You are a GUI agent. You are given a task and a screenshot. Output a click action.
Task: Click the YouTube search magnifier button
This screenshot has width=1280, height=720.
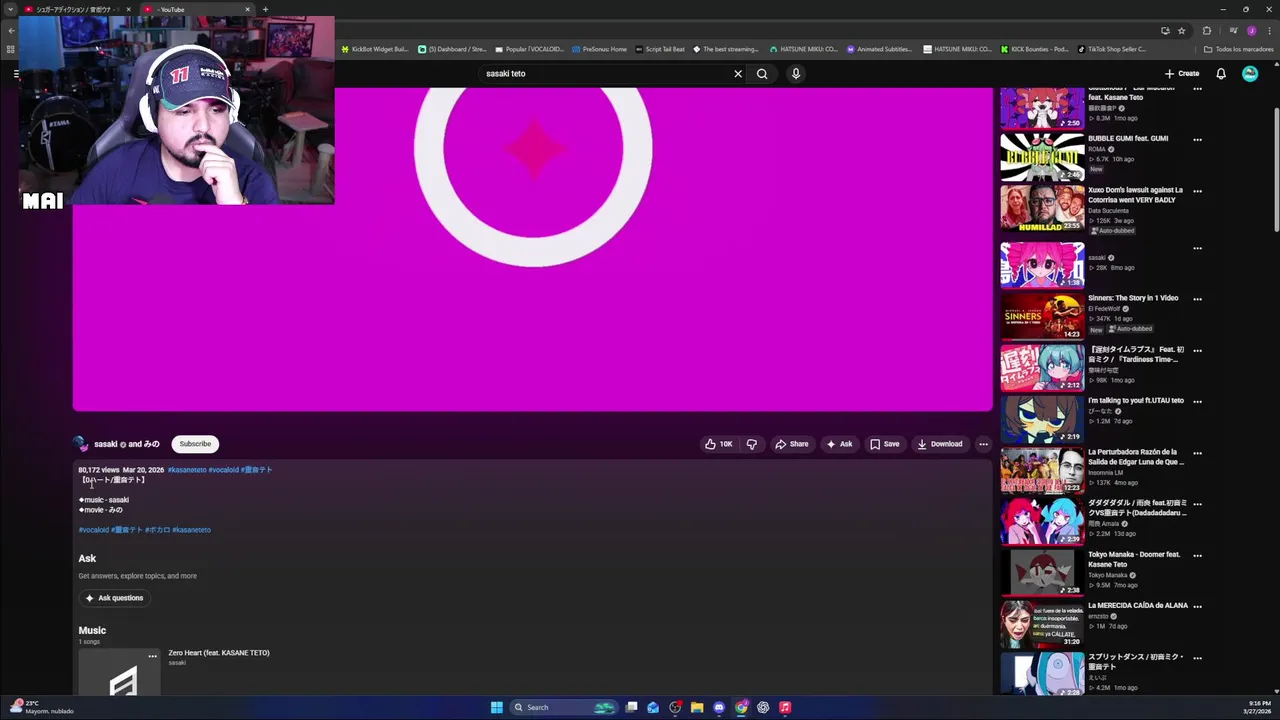(x=762, y=73)
